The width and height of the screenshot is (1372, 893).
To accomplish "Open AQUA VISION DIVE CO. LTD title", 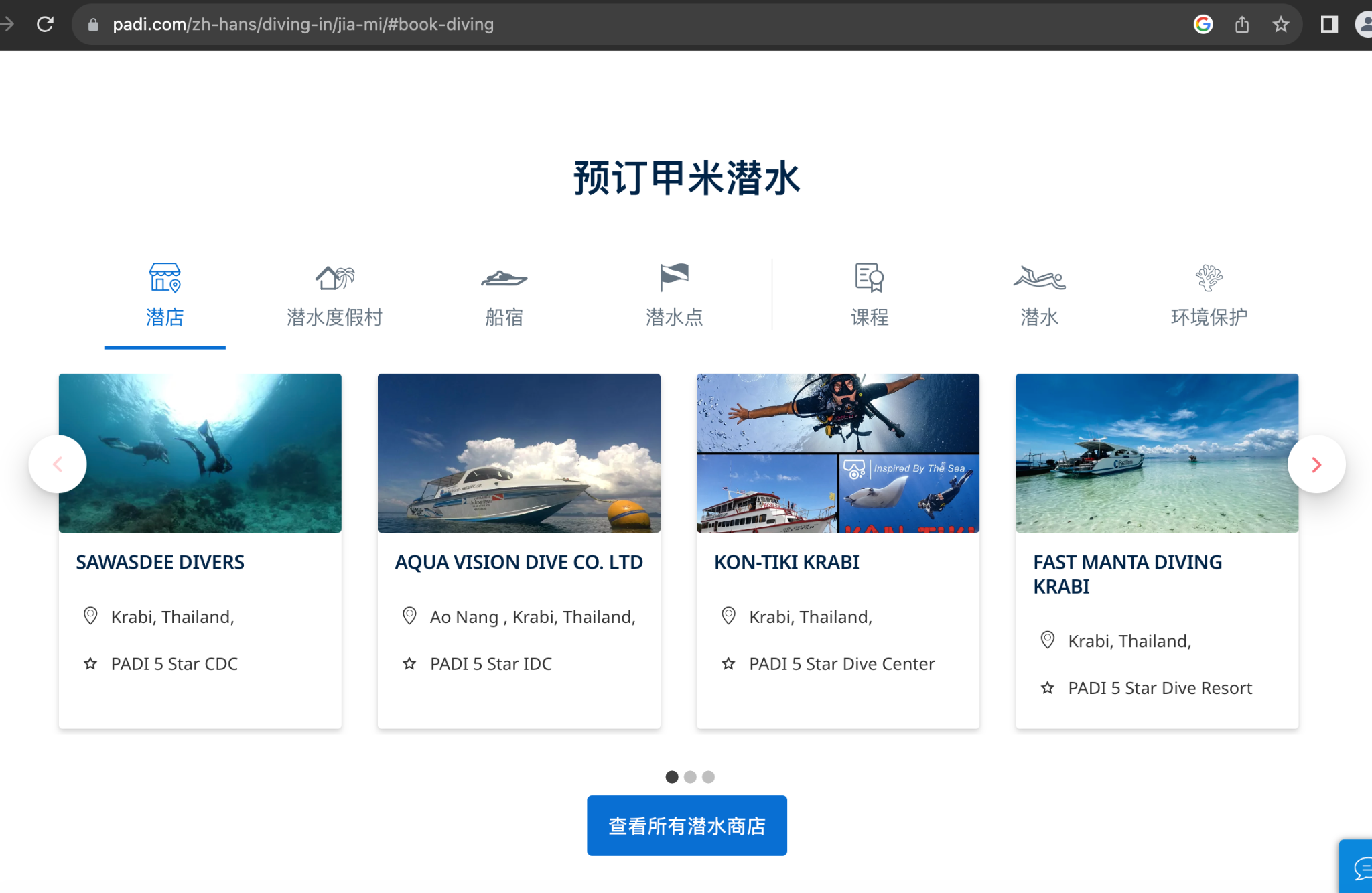I will (x=519, y=562).
